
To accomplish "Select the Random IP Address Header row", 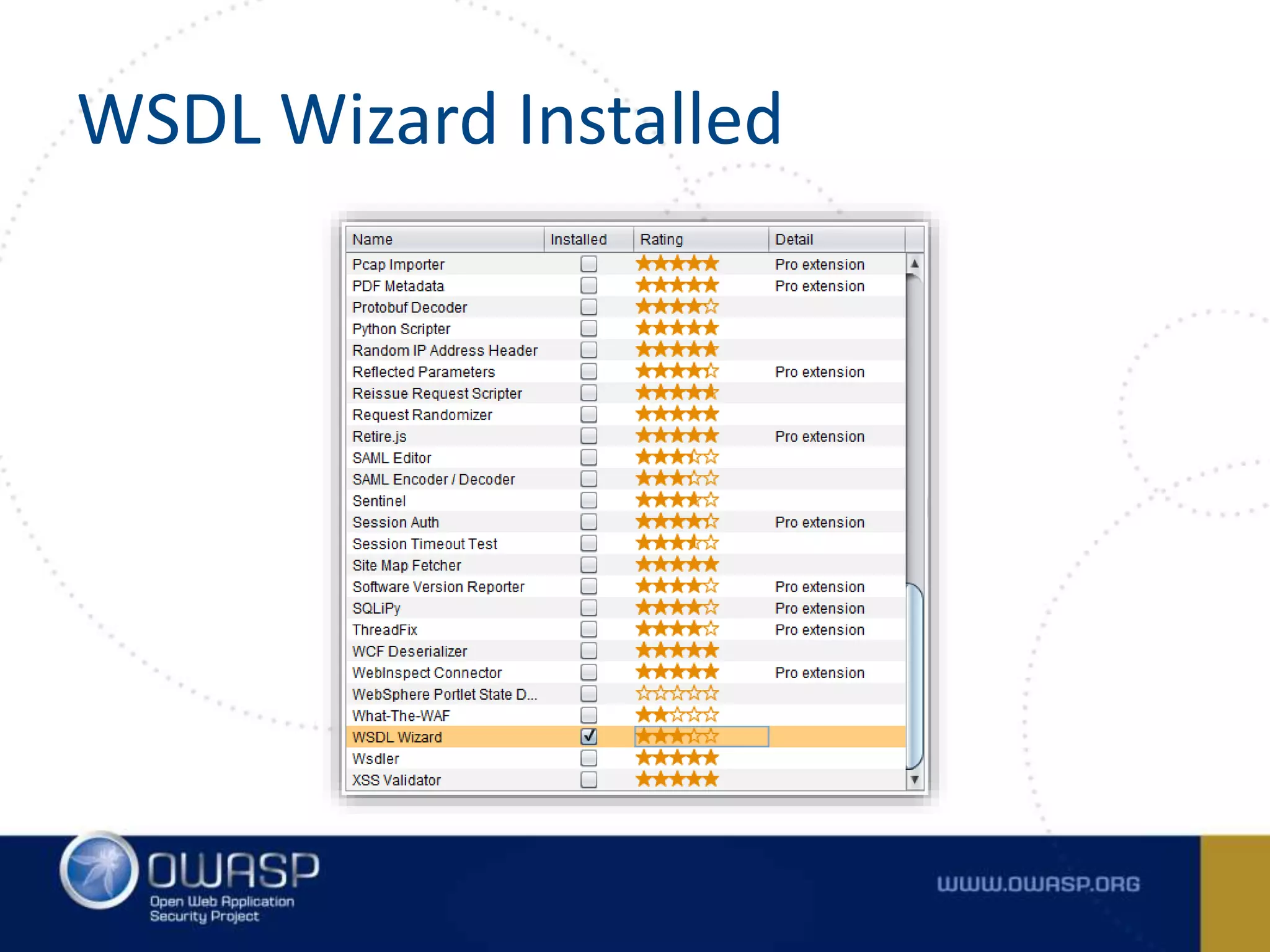I will click(x=626, y=350).
